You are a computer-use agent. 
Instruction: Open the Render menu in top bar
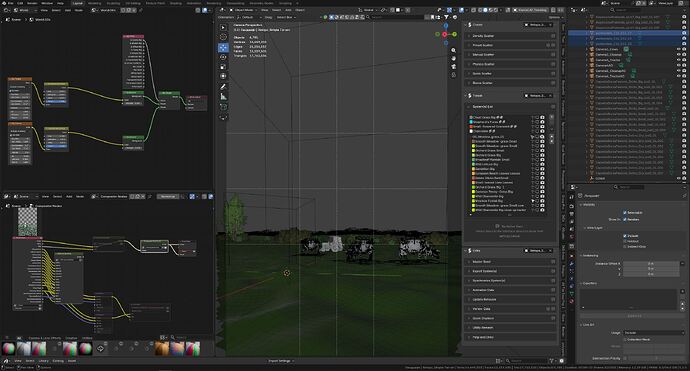click(32, 3)
